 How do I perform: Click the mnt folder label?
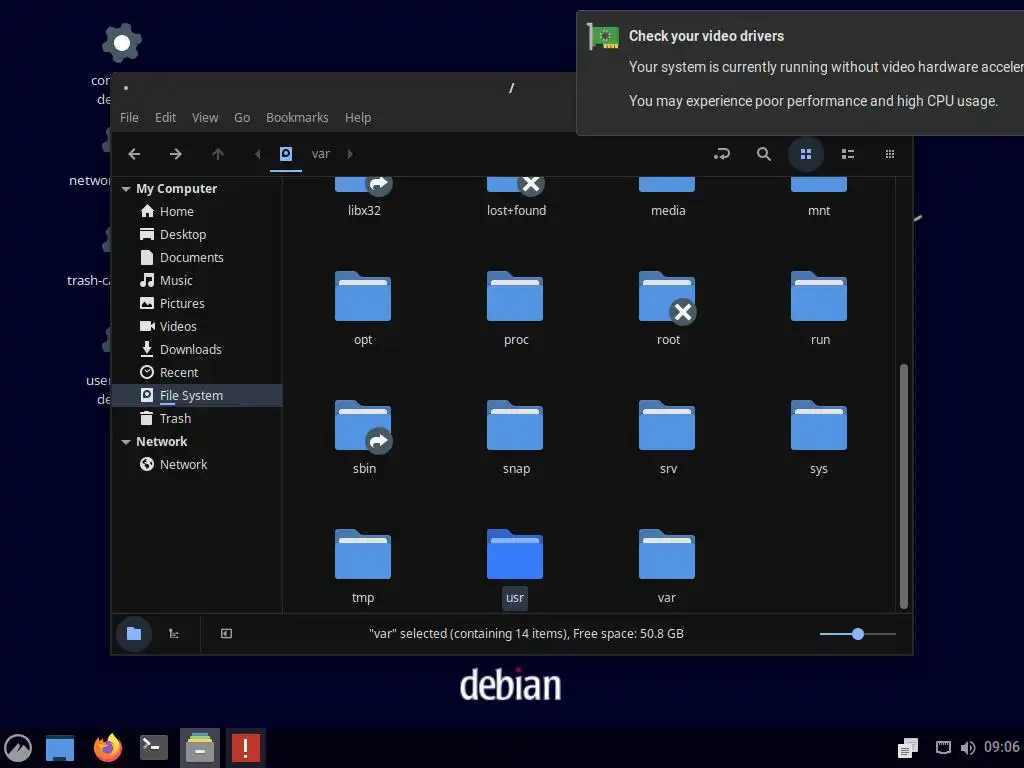[x=819, y=211]
